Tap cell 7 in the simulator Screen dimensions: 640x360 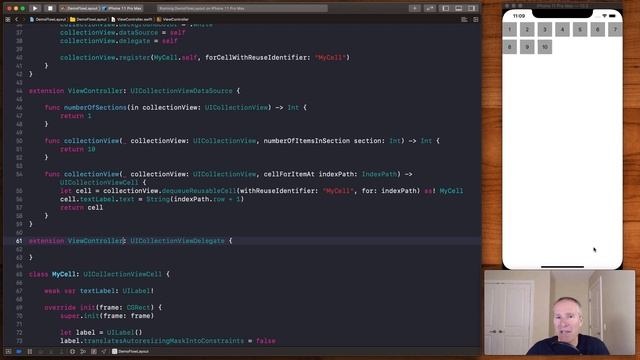pyautogui.click(x=615, y=29)
